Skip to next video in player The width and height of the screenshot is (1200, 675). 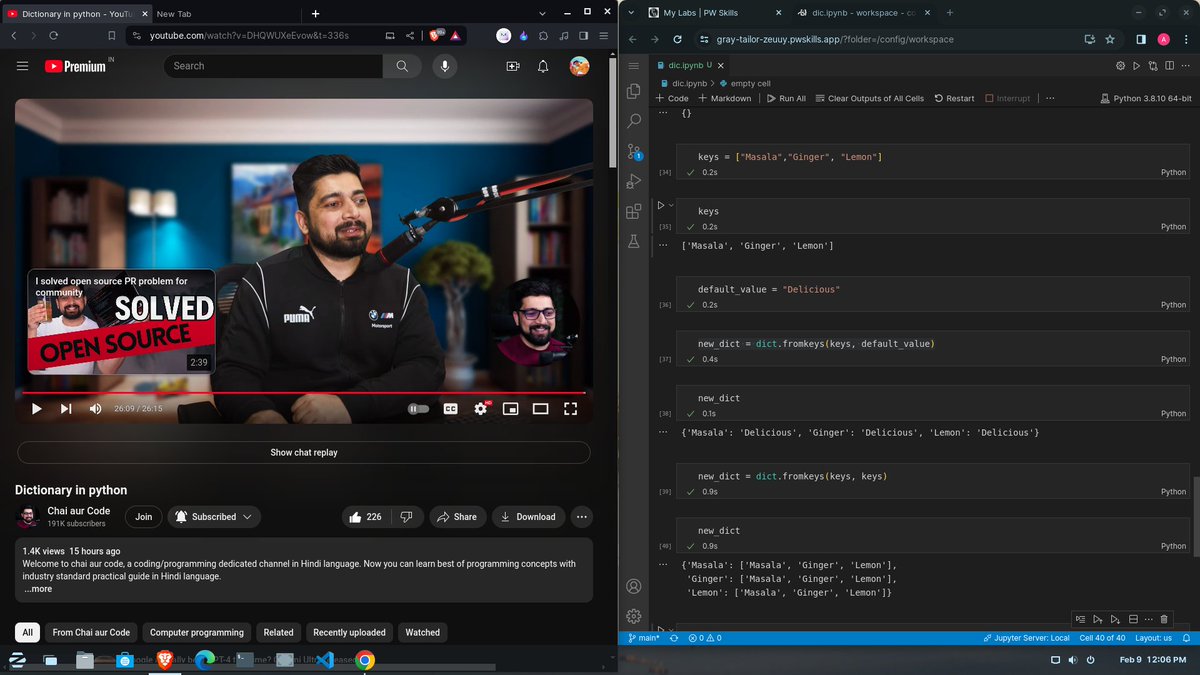coord(66,408)
